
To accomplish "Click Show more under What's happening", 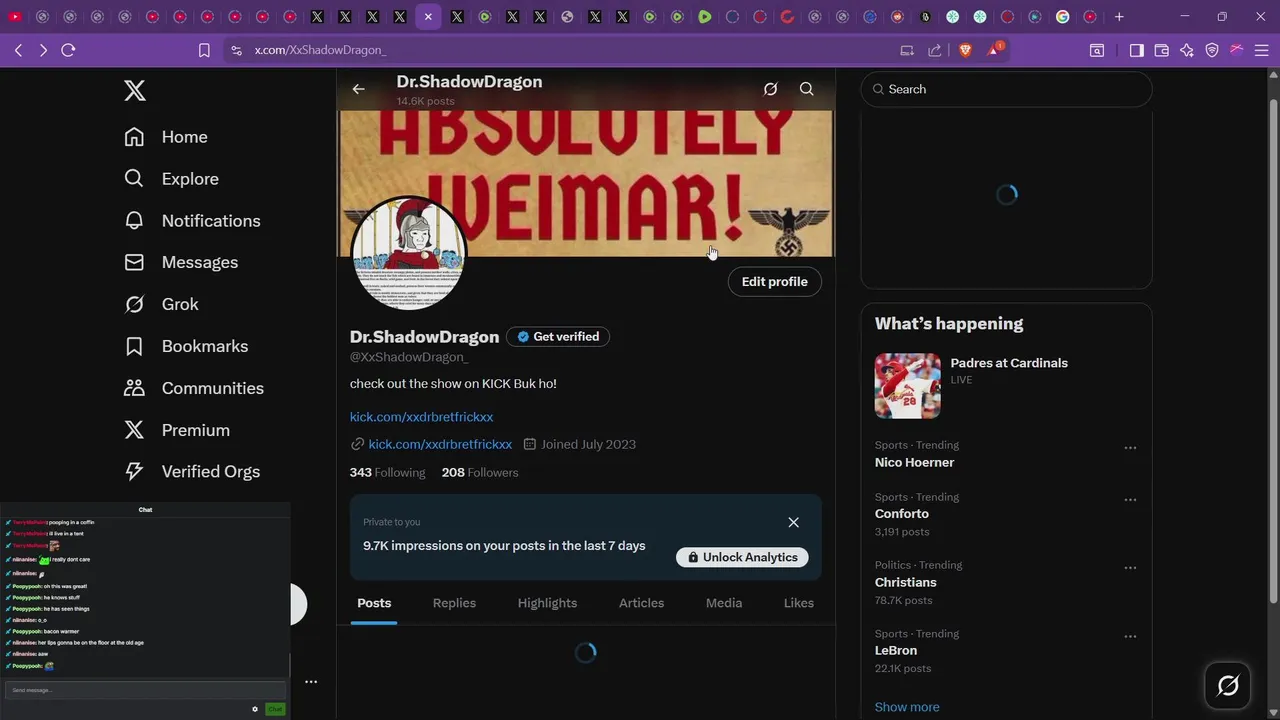I will point(907,707).
